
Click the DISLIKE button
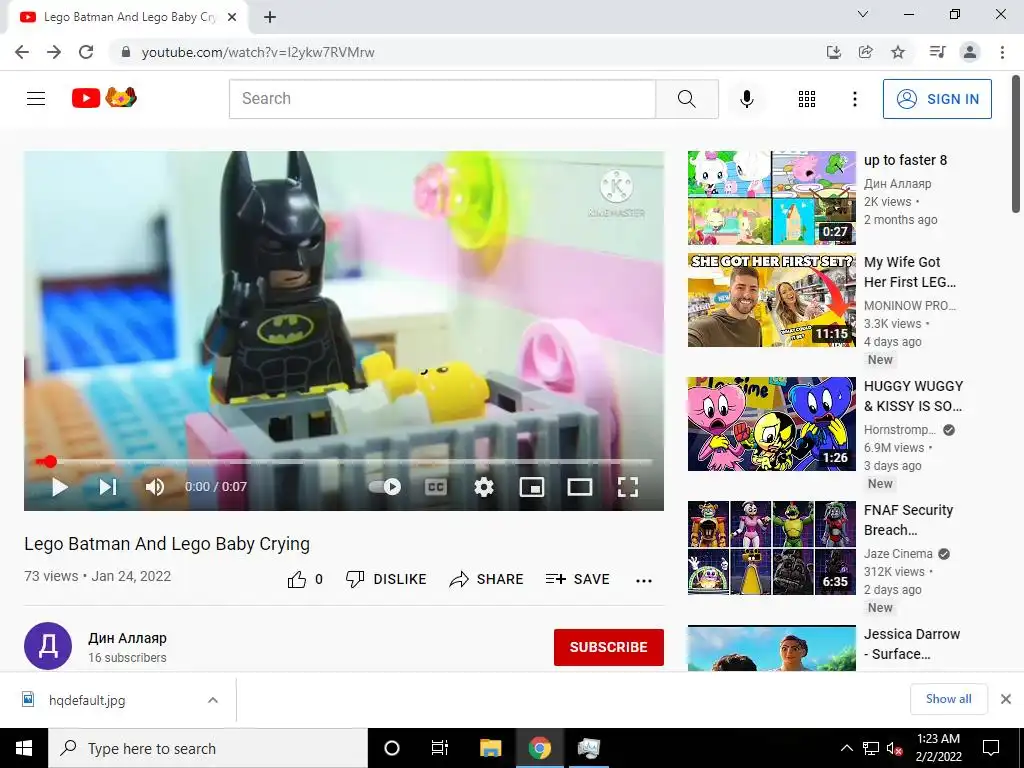click(386, 579)
